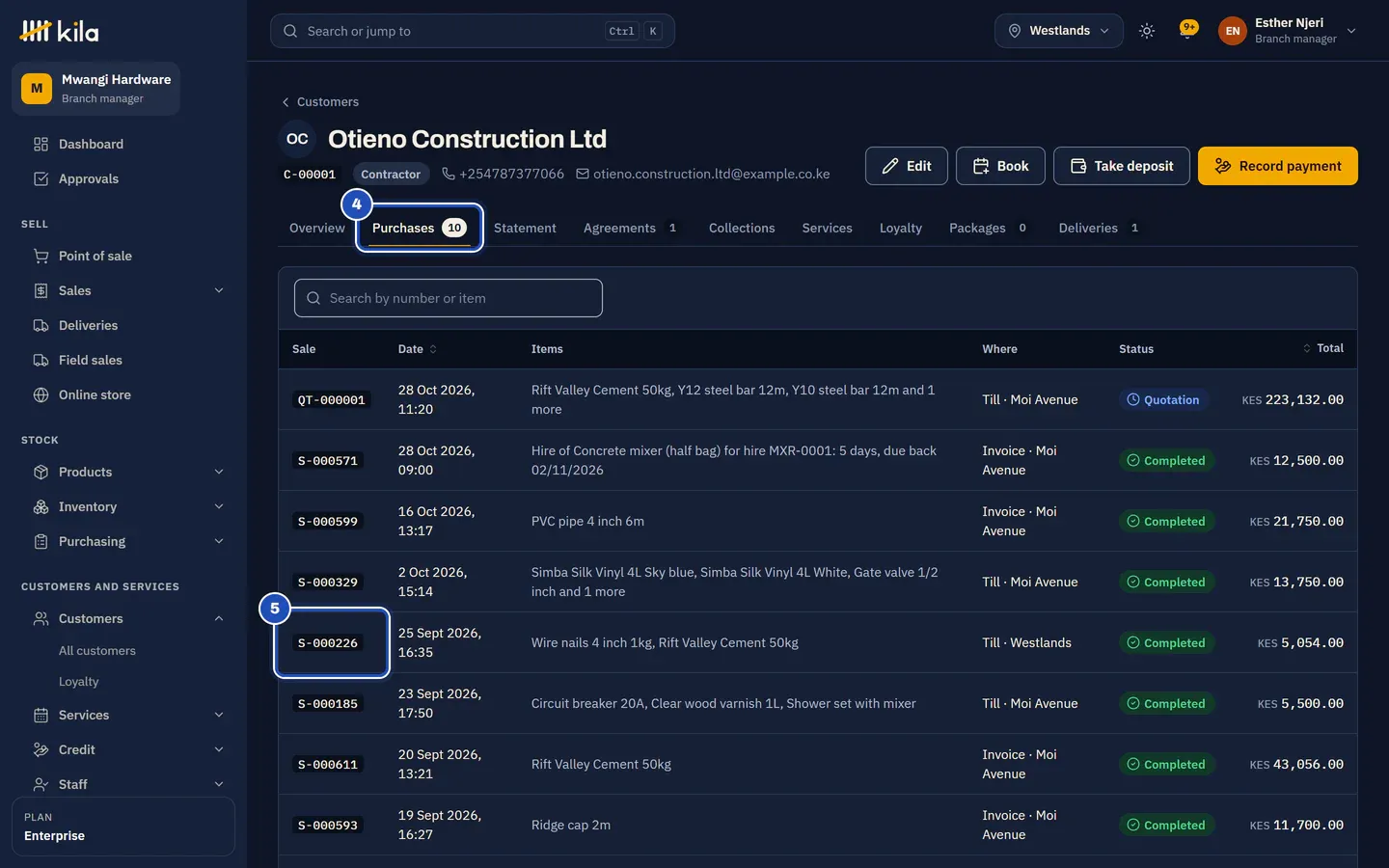Click the Take deposit button

pyautogui.click(x=1122, y=166)
